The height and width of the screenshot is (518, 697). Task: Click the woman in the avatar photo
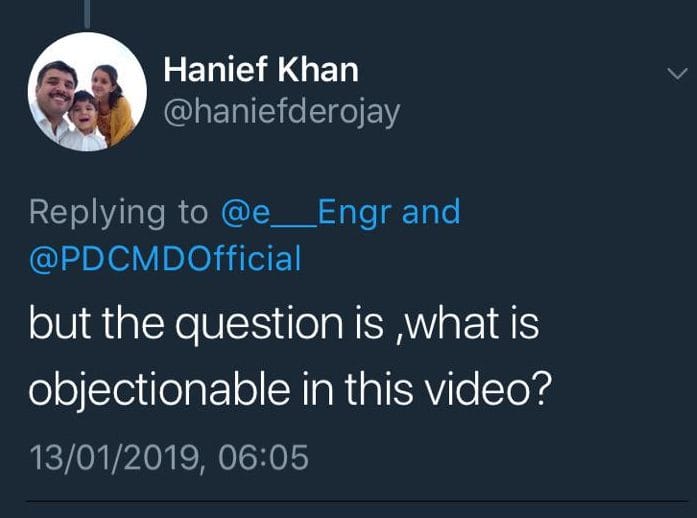click(x=108, y=88)
